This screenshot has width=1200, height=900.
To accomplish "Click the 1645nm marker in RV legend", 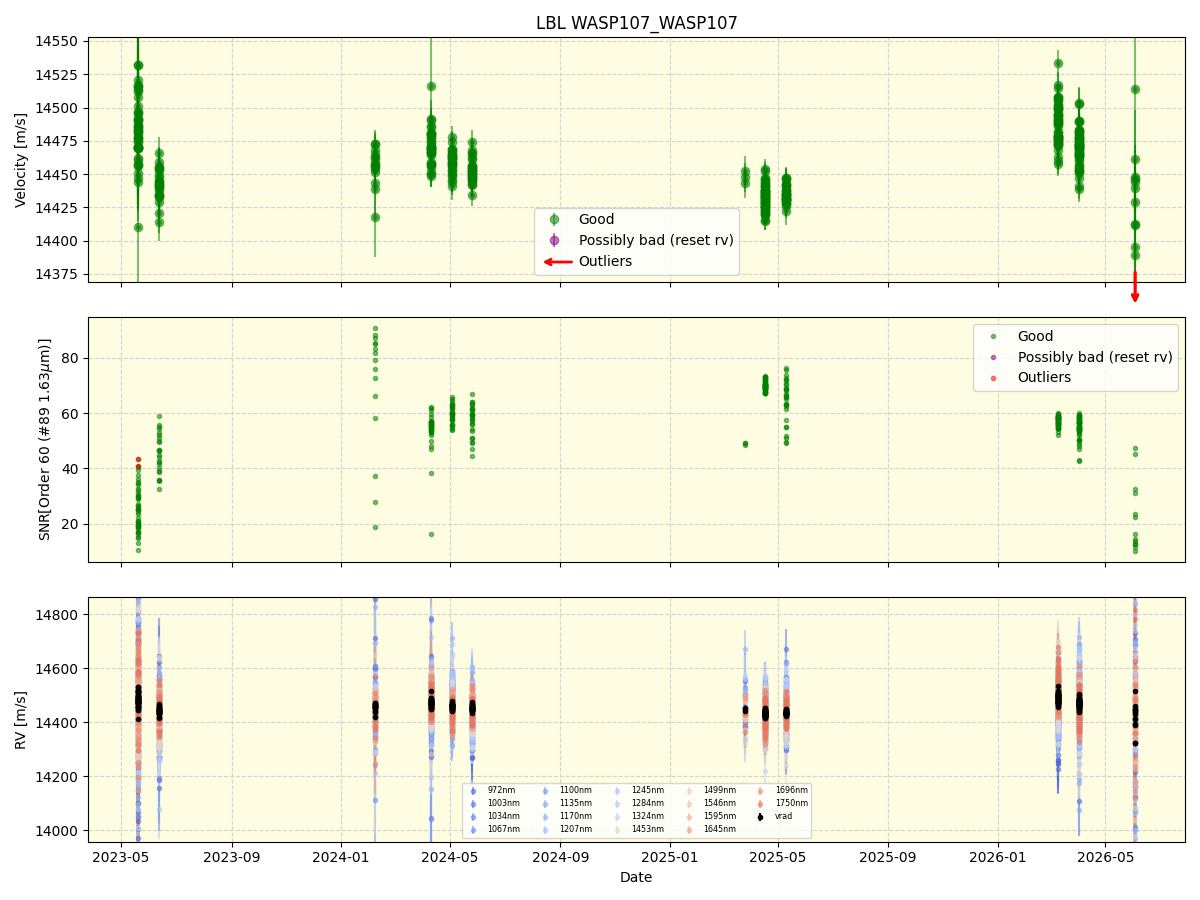I will 689,830.
